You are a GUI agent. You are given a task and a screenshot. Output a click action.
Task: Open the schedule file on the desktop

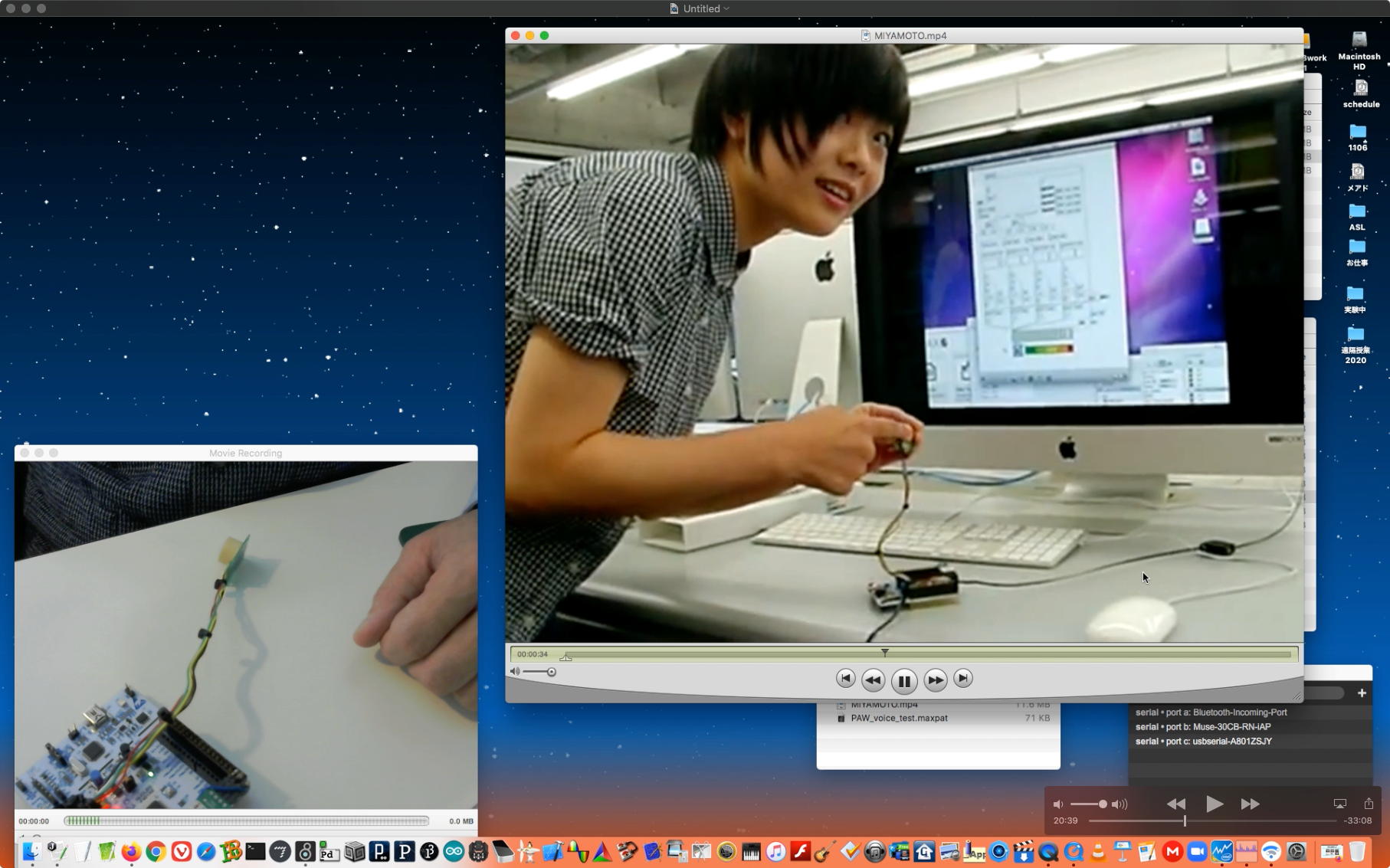[1361, 93]
